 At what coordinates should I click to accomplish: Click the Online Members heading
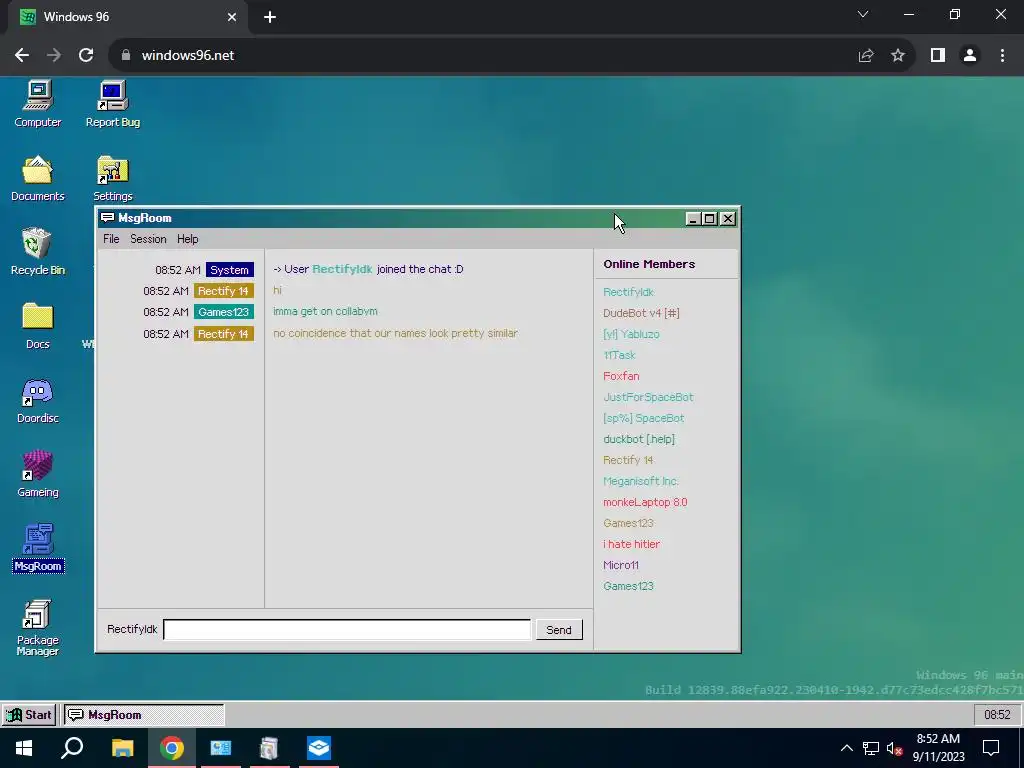click(x=649, y=264)
